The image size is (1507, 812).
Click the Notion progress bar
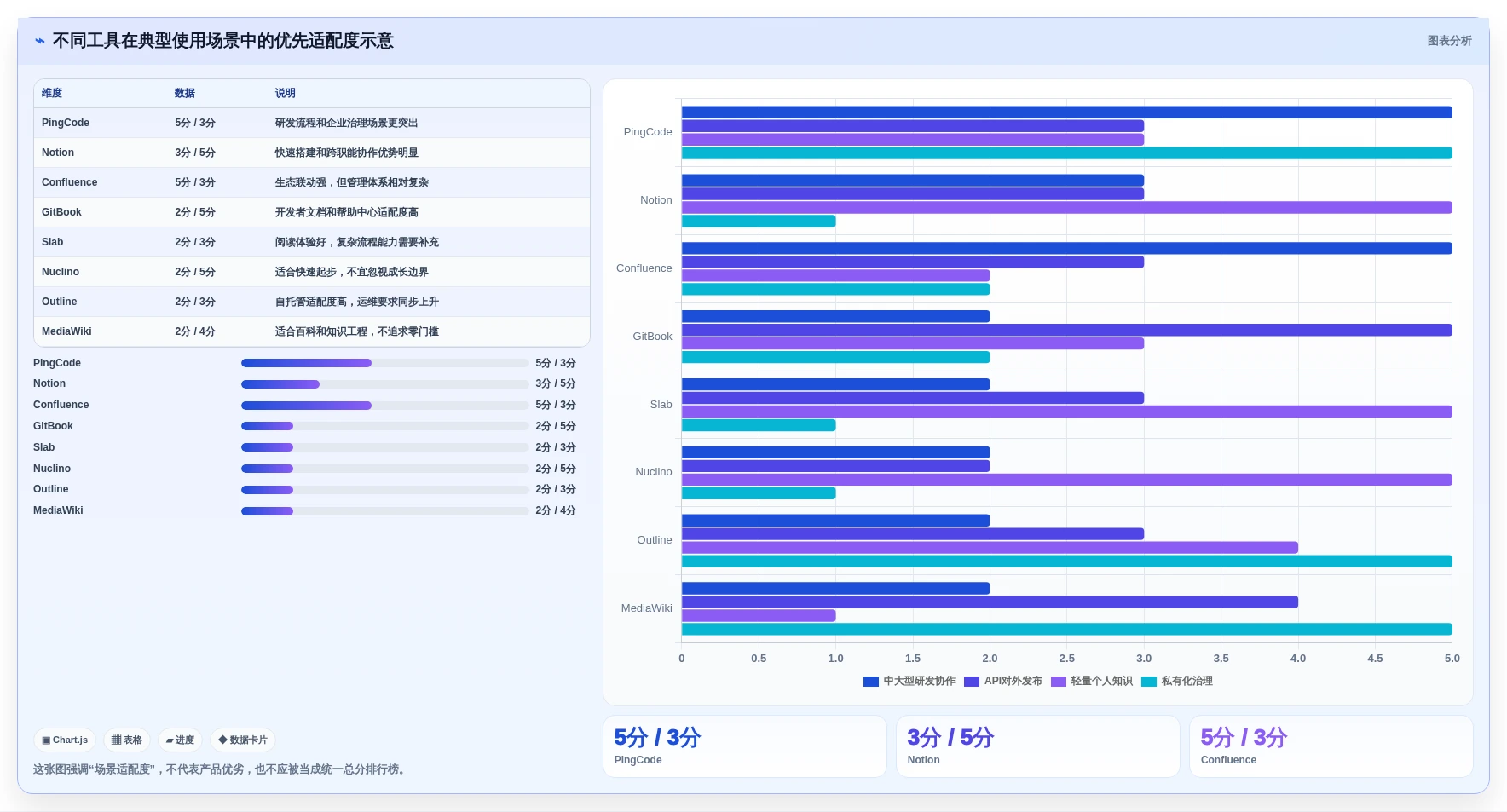pyautogui.click(x=384, y=384)
